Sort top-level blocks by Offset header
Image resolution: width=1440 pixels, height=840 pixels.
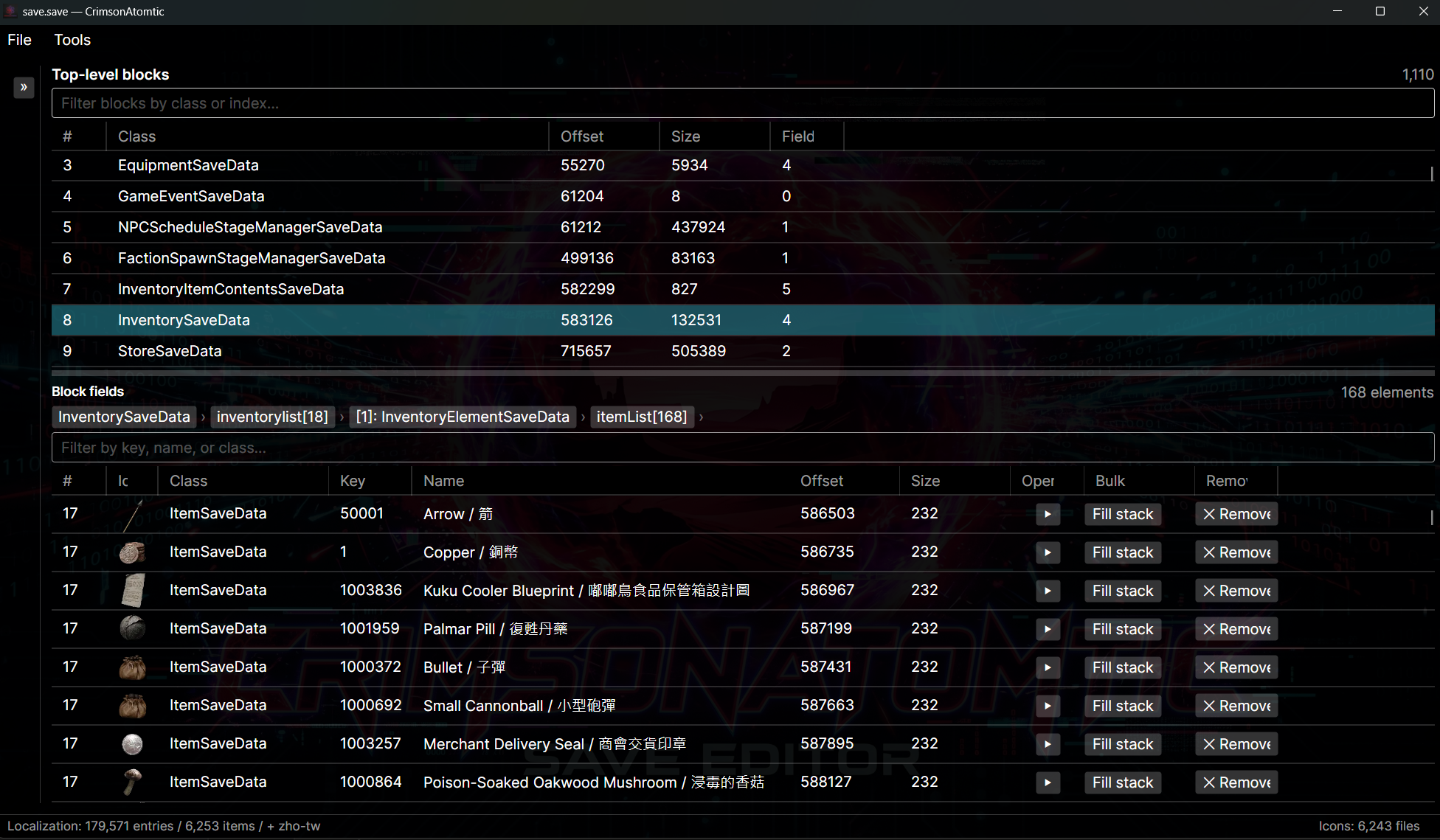tap(604, 136)
